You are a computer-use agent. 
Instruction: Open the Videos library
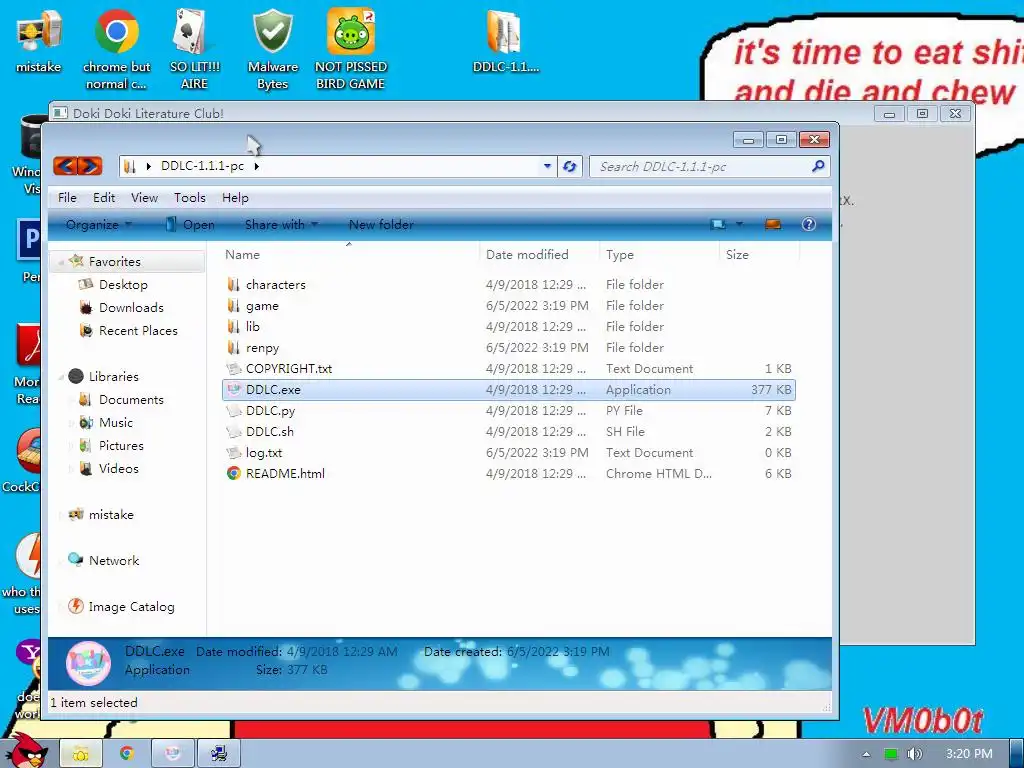click(109, 468)
